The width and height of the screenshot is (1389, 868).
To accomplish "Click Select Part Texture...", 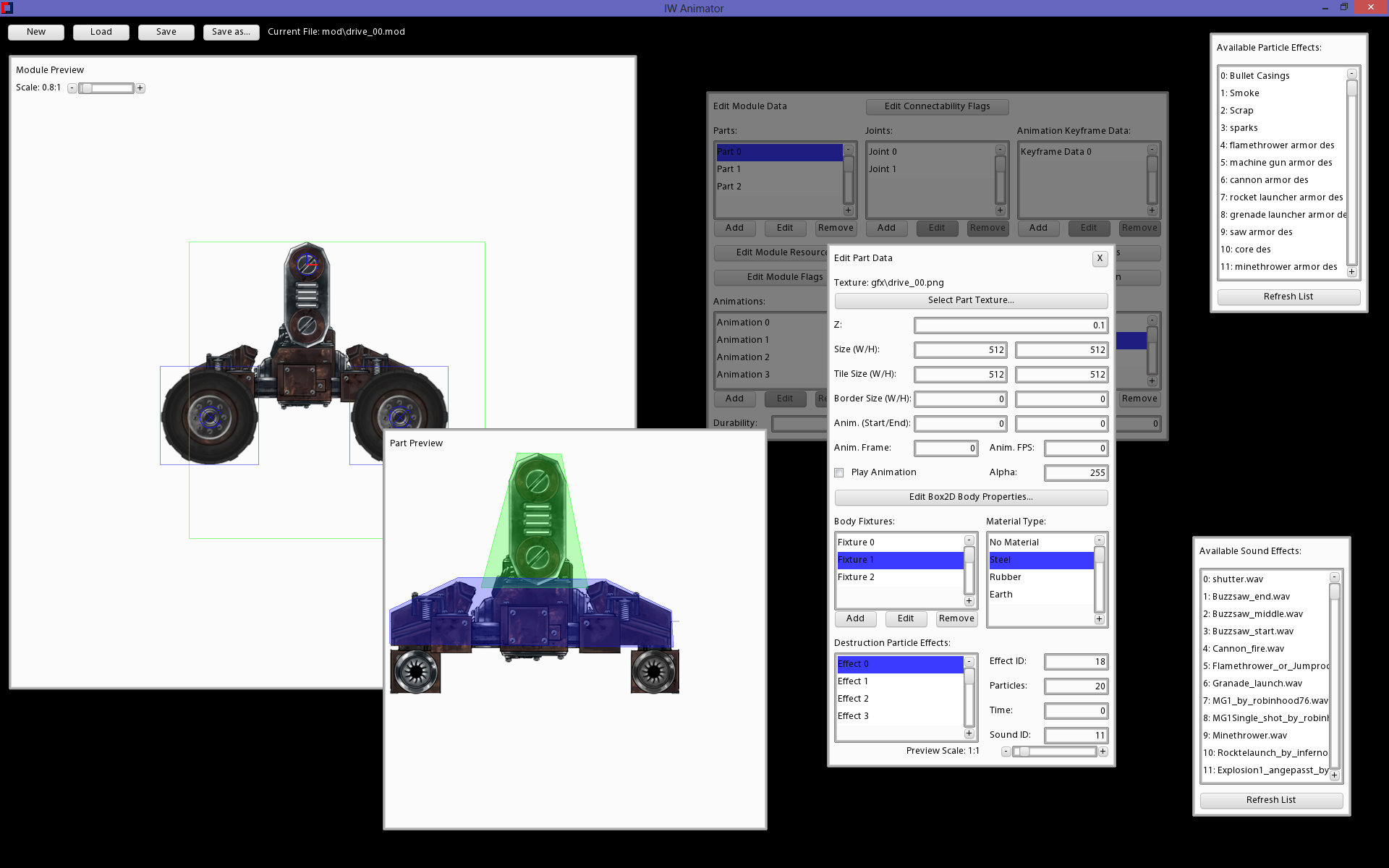I will click(x=971, y=300).
